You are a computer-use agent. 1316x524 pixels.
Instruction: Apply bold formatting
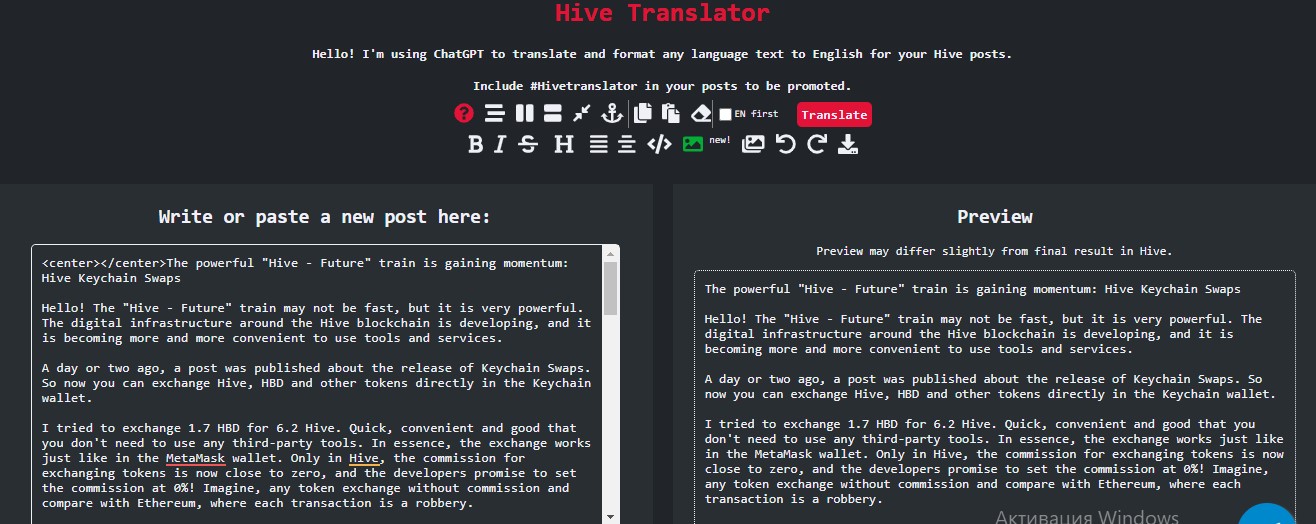click(x=475, y=144)
